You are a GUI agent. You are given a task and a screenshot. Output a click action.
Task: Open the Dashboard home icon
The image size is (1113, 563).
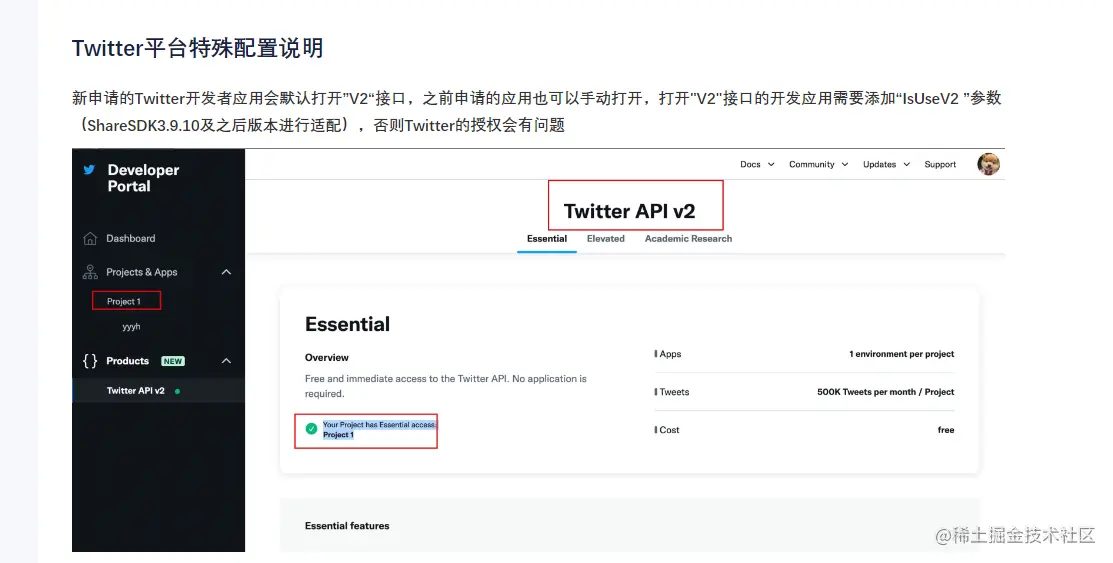(x=90, y=239)
